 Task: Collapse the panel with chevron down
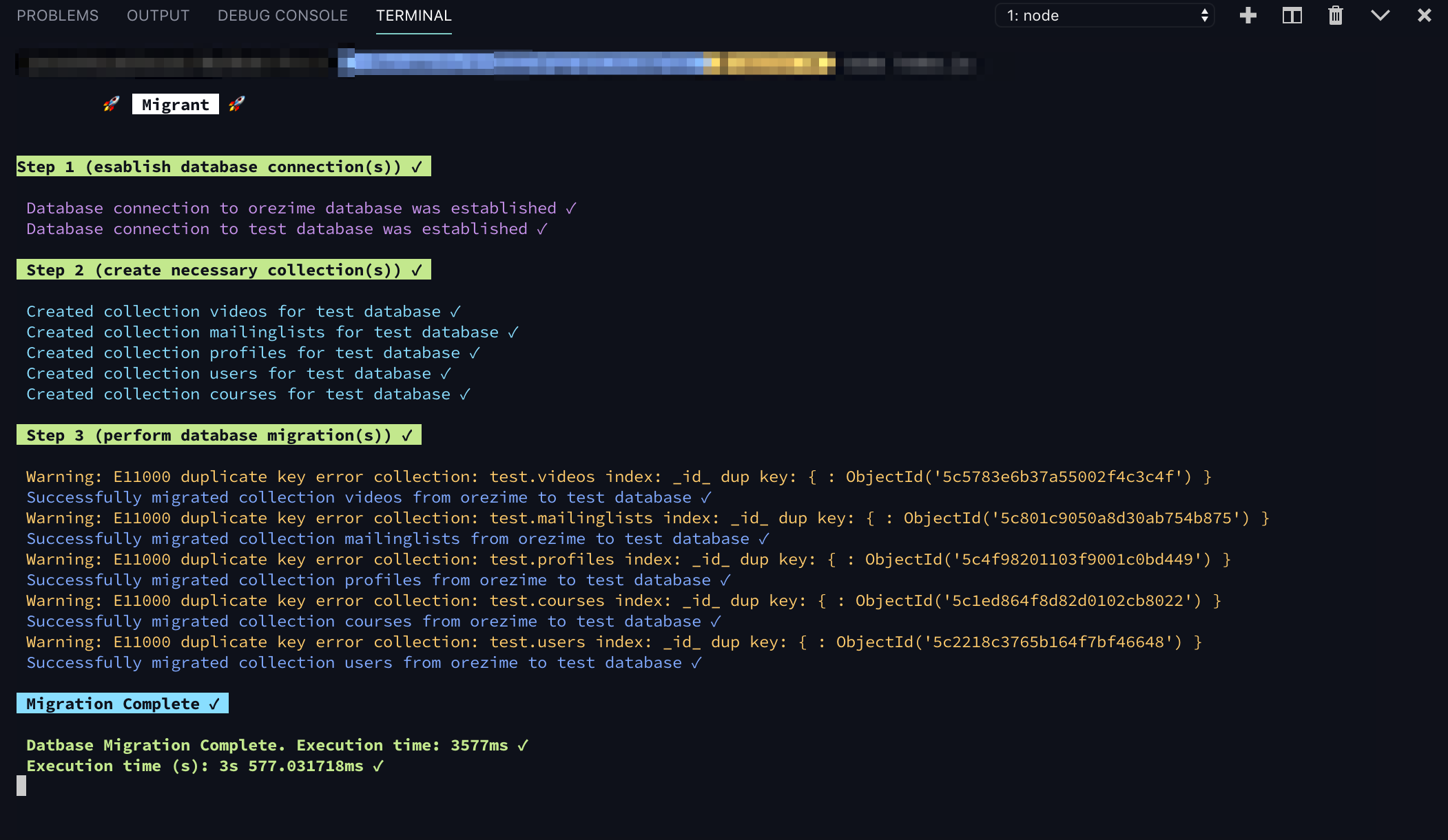pyautogui.click(x=1380, y=15)
